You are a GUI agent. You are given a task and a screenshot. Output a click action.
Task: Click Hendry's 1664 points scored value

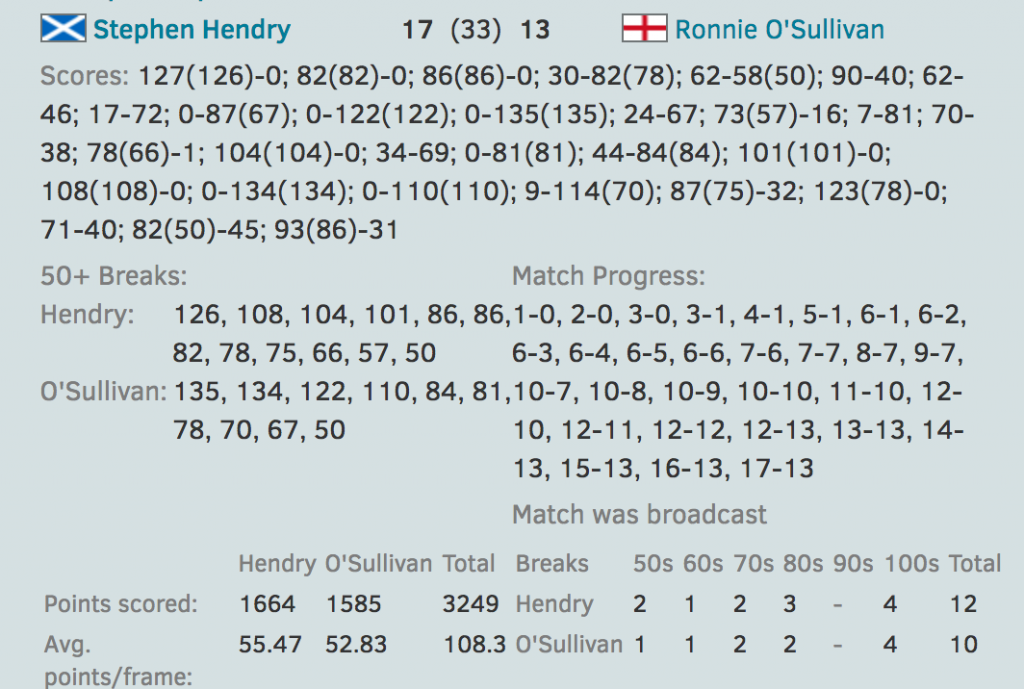(267, 604)
